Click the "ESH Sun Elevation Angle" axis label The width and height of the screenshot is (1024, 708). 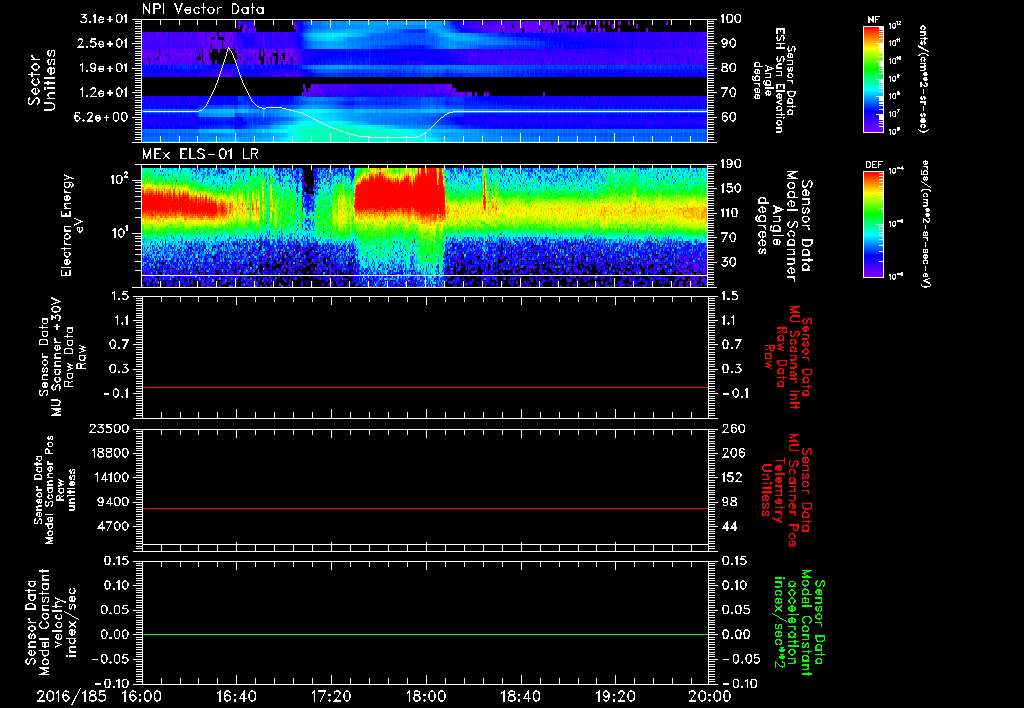coord(774,80)
